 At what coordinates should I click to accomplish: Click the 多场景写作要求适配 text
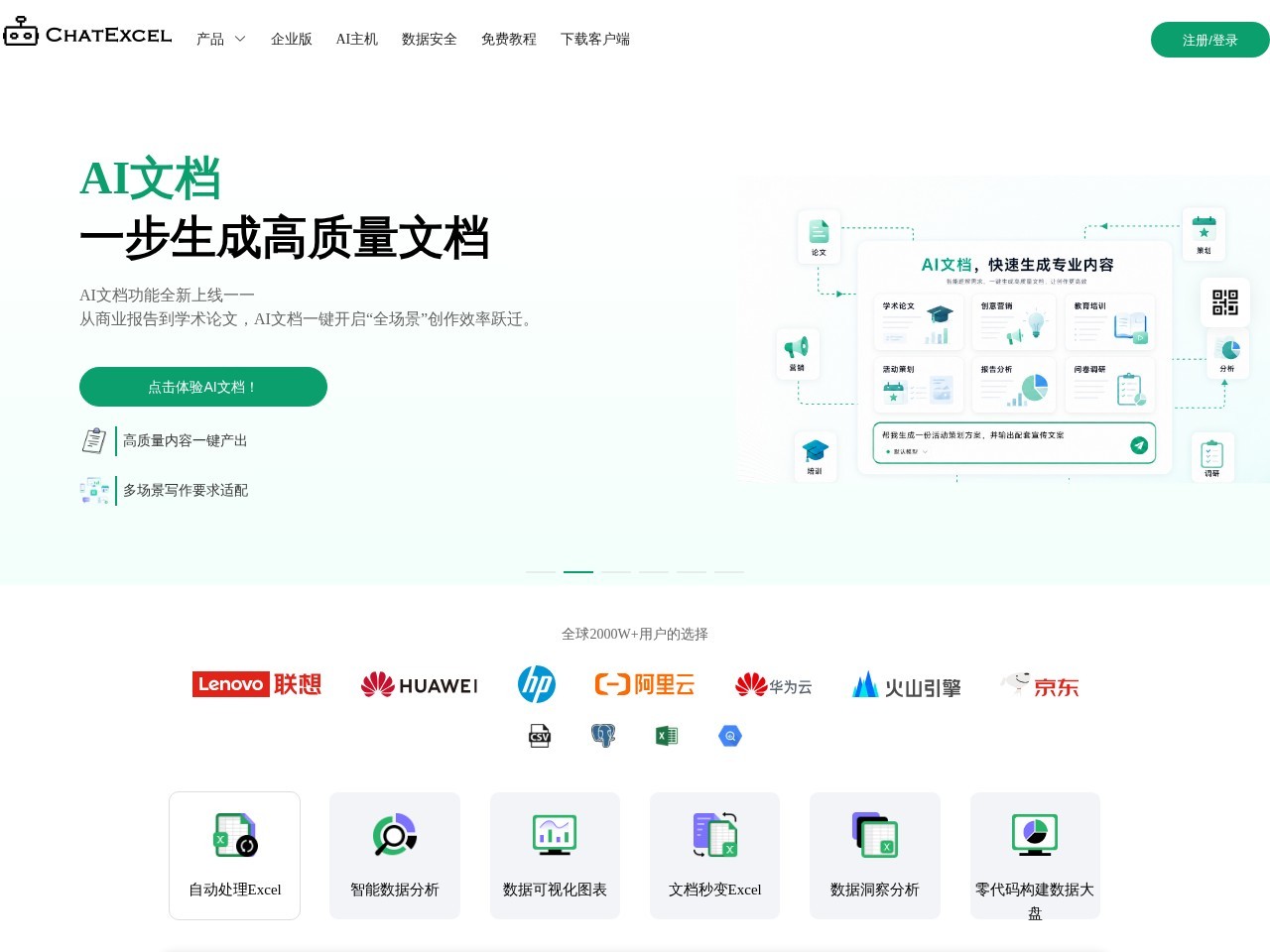186,490
